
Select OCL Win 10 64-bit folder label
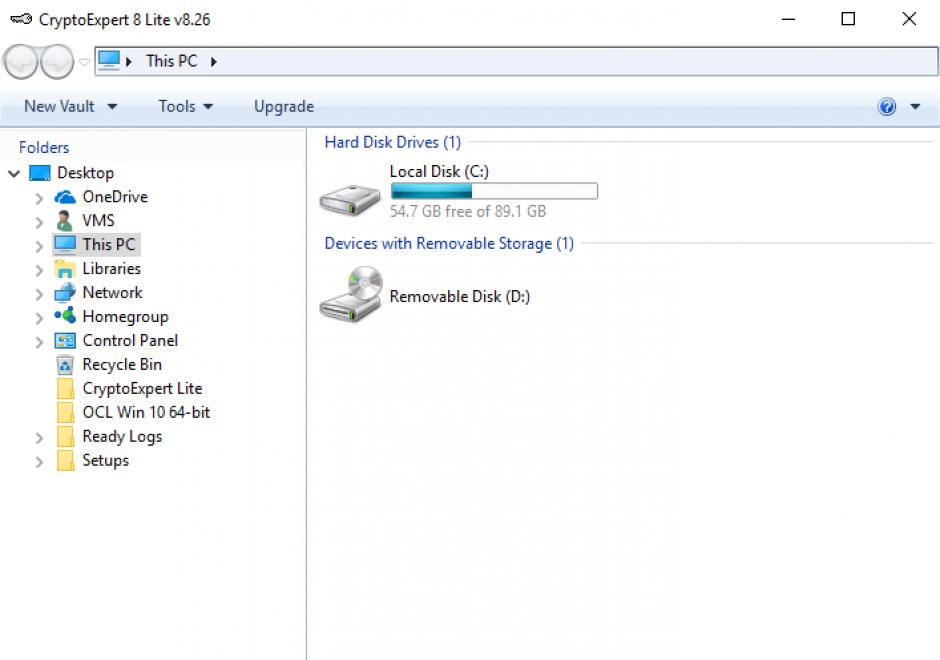[146, 412]
